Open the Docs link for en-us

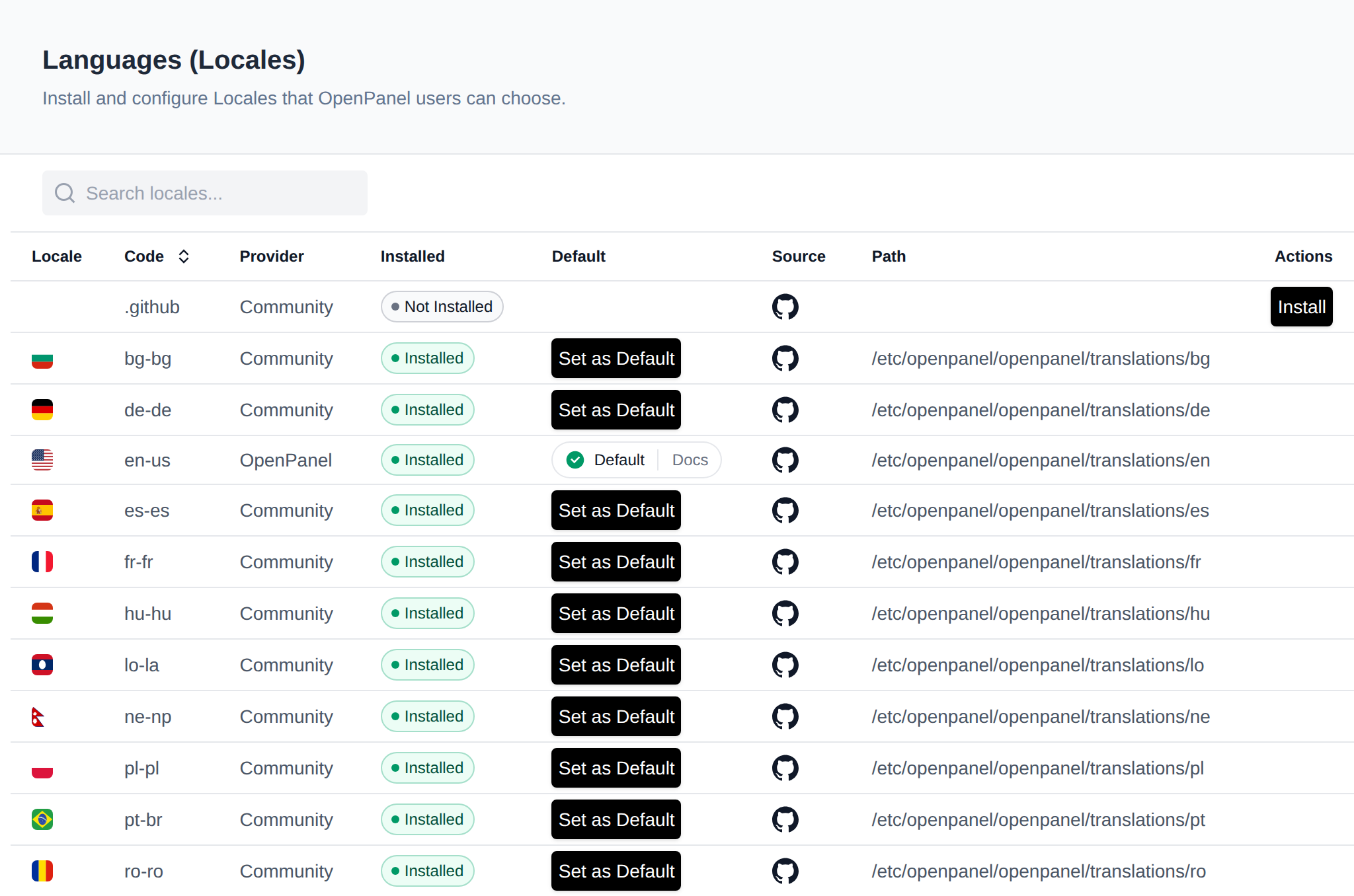(690, 460)
